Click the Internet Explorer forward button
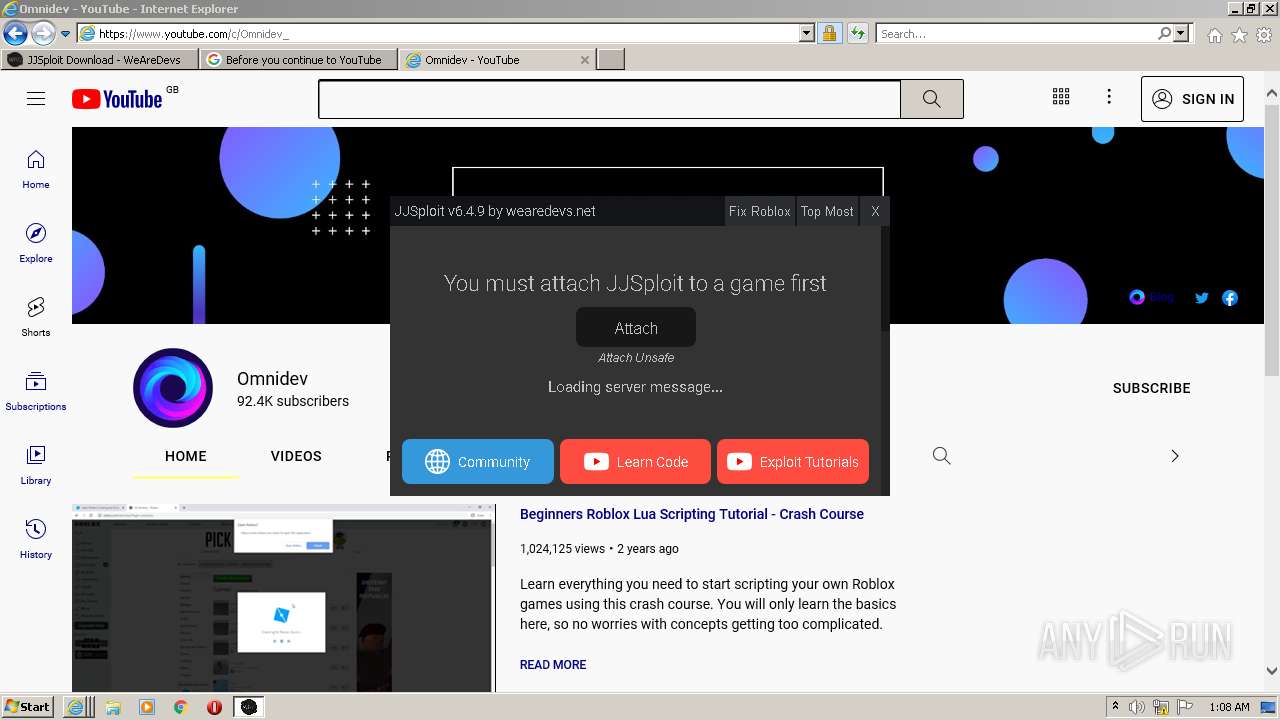 tap(42, 33)
